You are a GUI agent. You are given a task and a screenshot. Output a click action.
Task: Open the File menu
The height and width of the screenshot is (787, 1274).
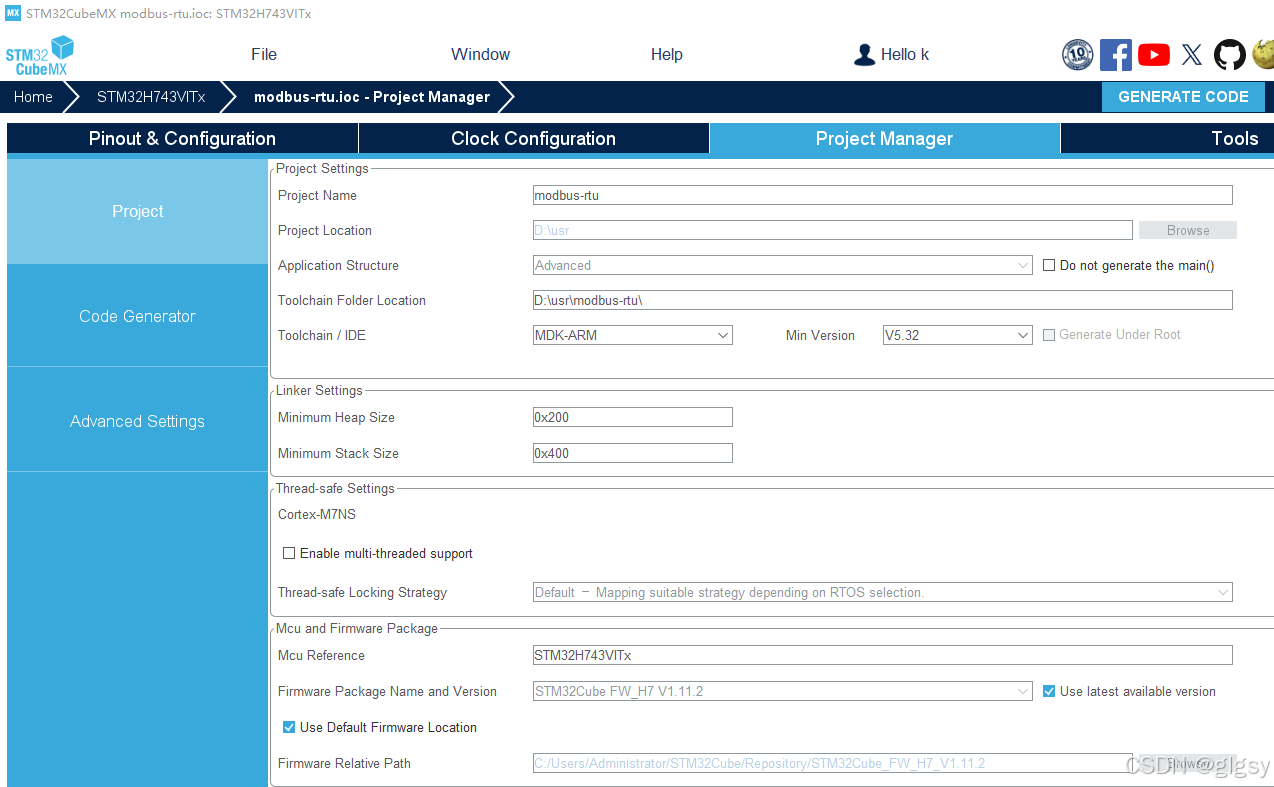point(264,54)
